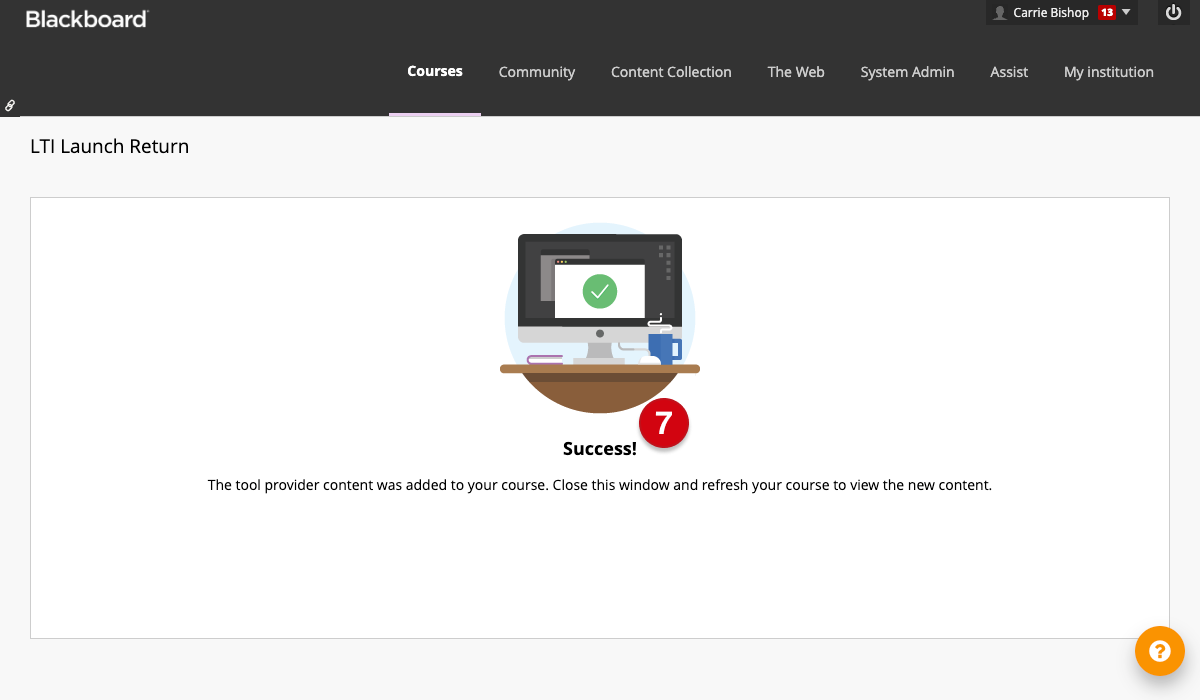Viewport: 1200px width, 700px height.
Task: Expand the user menu dropdown arrow
Action: tap(1127, 13)
